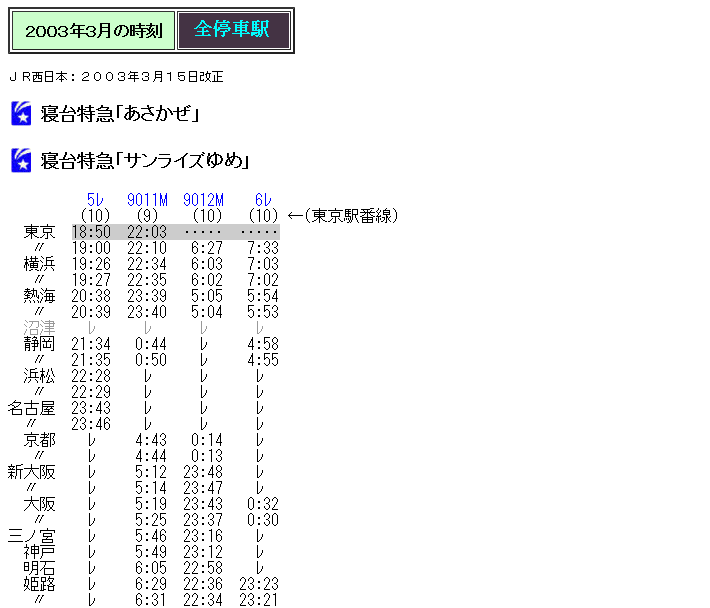
Task: Click the 0:32 Osaka time
Action: click(x=263, y=504)
